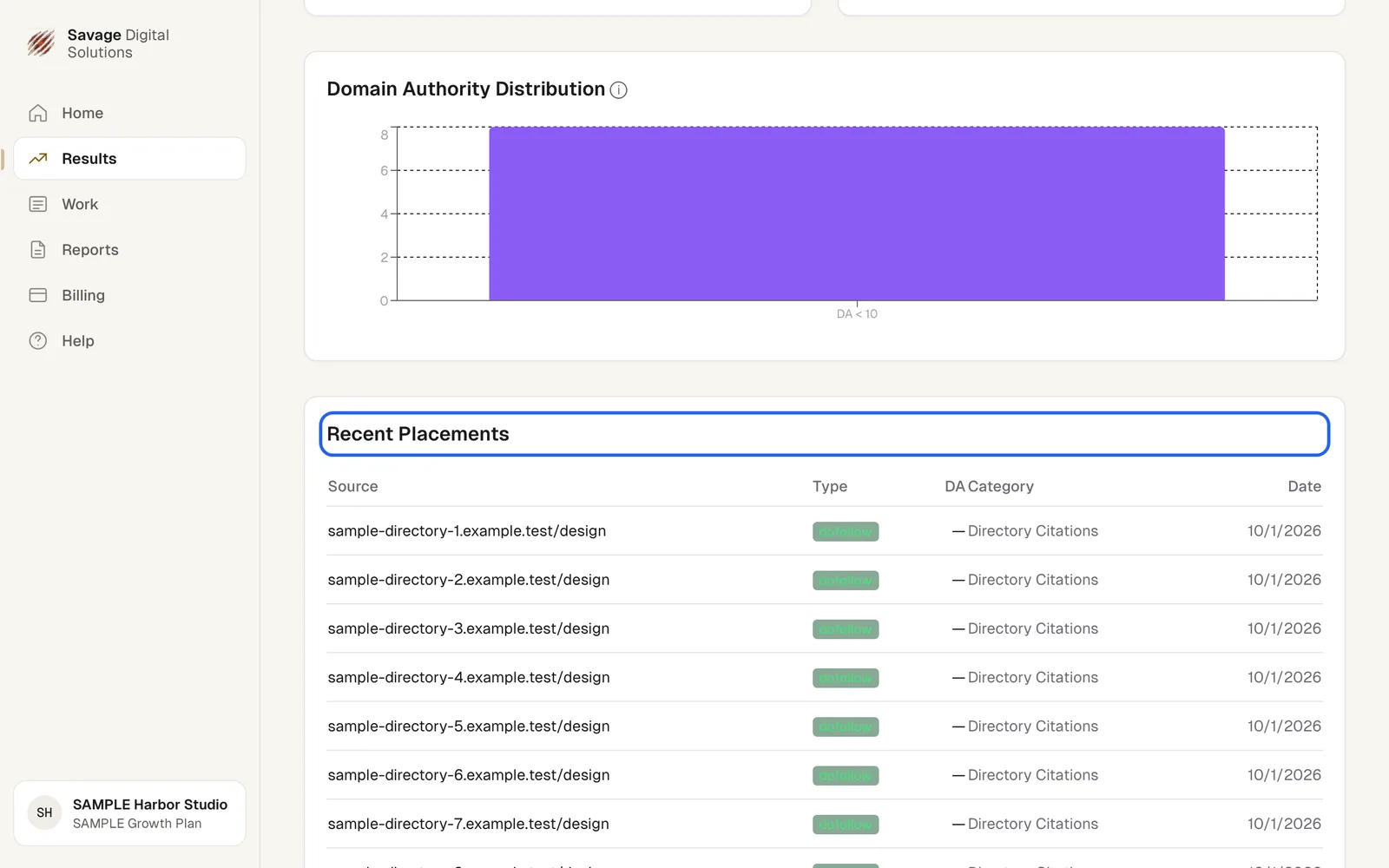Click the Work list icon
The image size is (1389, 868).
38,204
